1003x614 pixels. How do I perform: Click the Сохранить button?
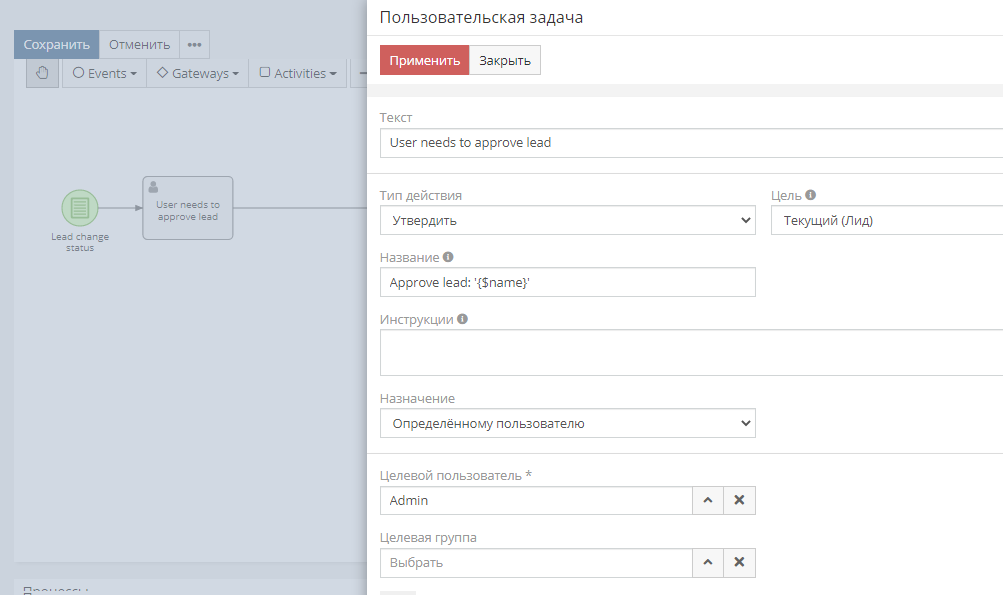tap(57, 44)
